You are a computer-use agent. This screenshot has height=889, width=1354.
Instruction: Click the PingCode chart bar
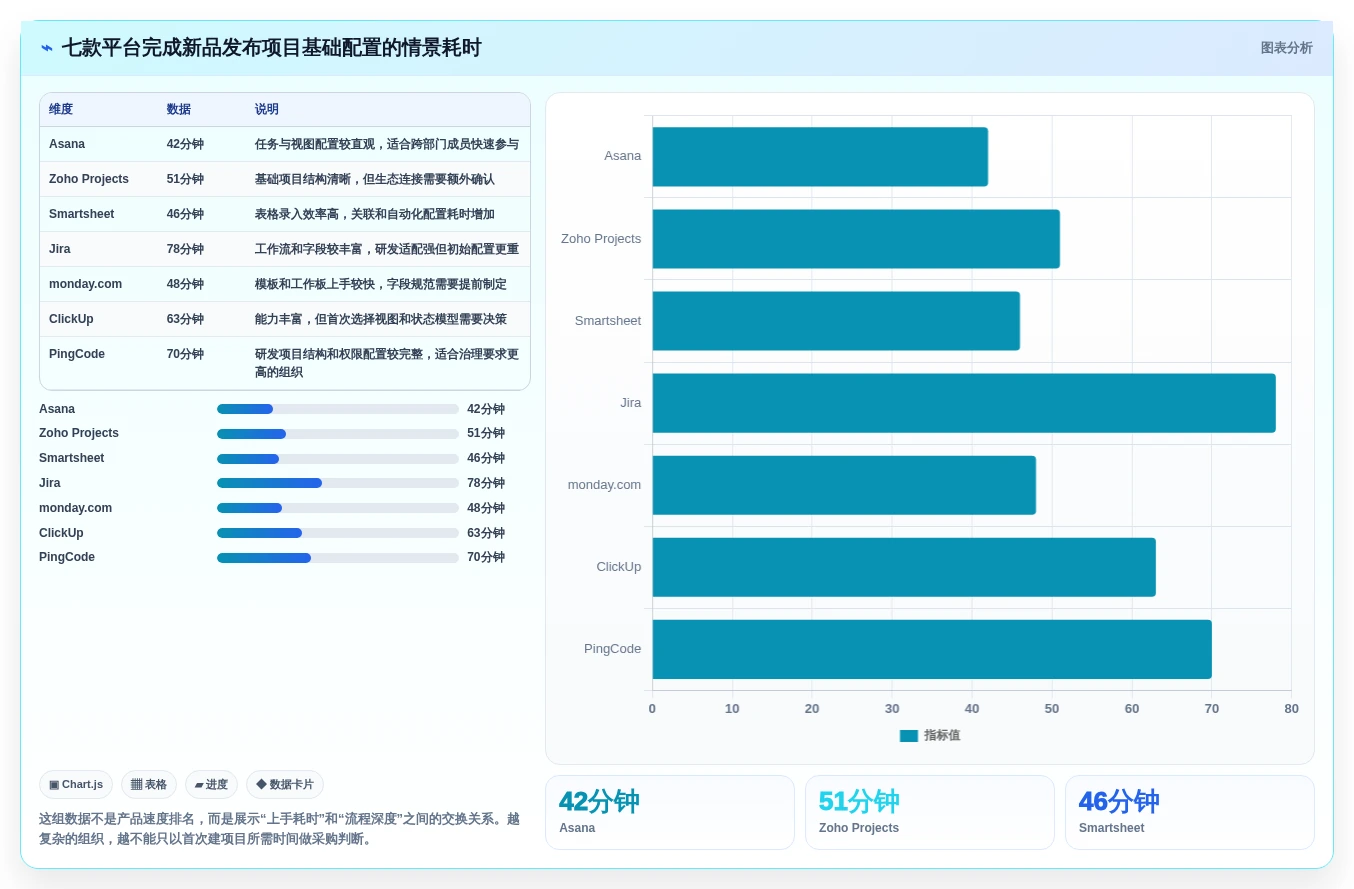(932, 649)
